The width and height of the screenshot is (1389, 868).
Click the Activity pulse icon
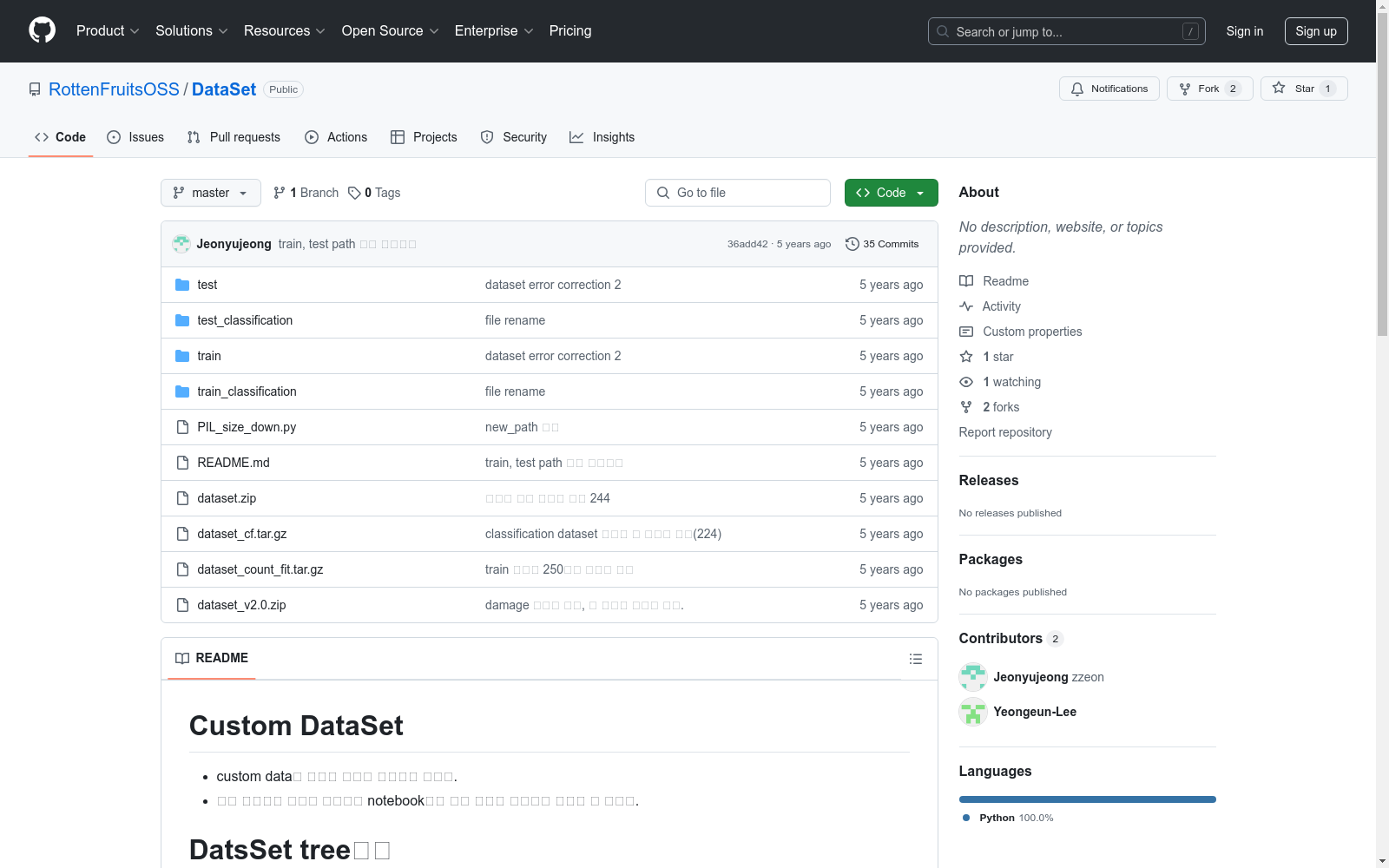pyautogui.click(x=966, y=306)
